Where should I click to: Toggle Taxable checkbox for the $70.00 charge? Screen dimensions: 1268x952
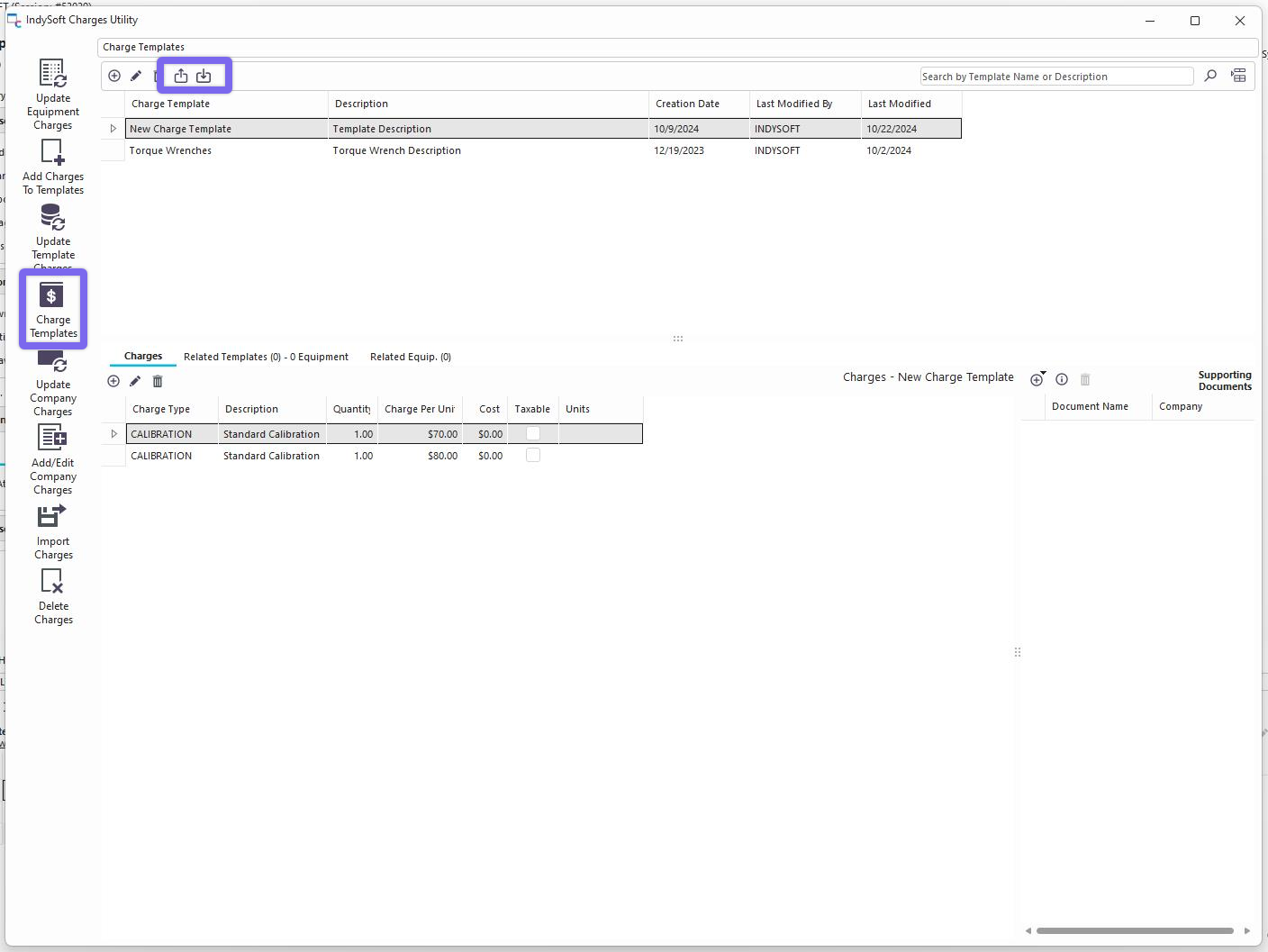(533, 434)
